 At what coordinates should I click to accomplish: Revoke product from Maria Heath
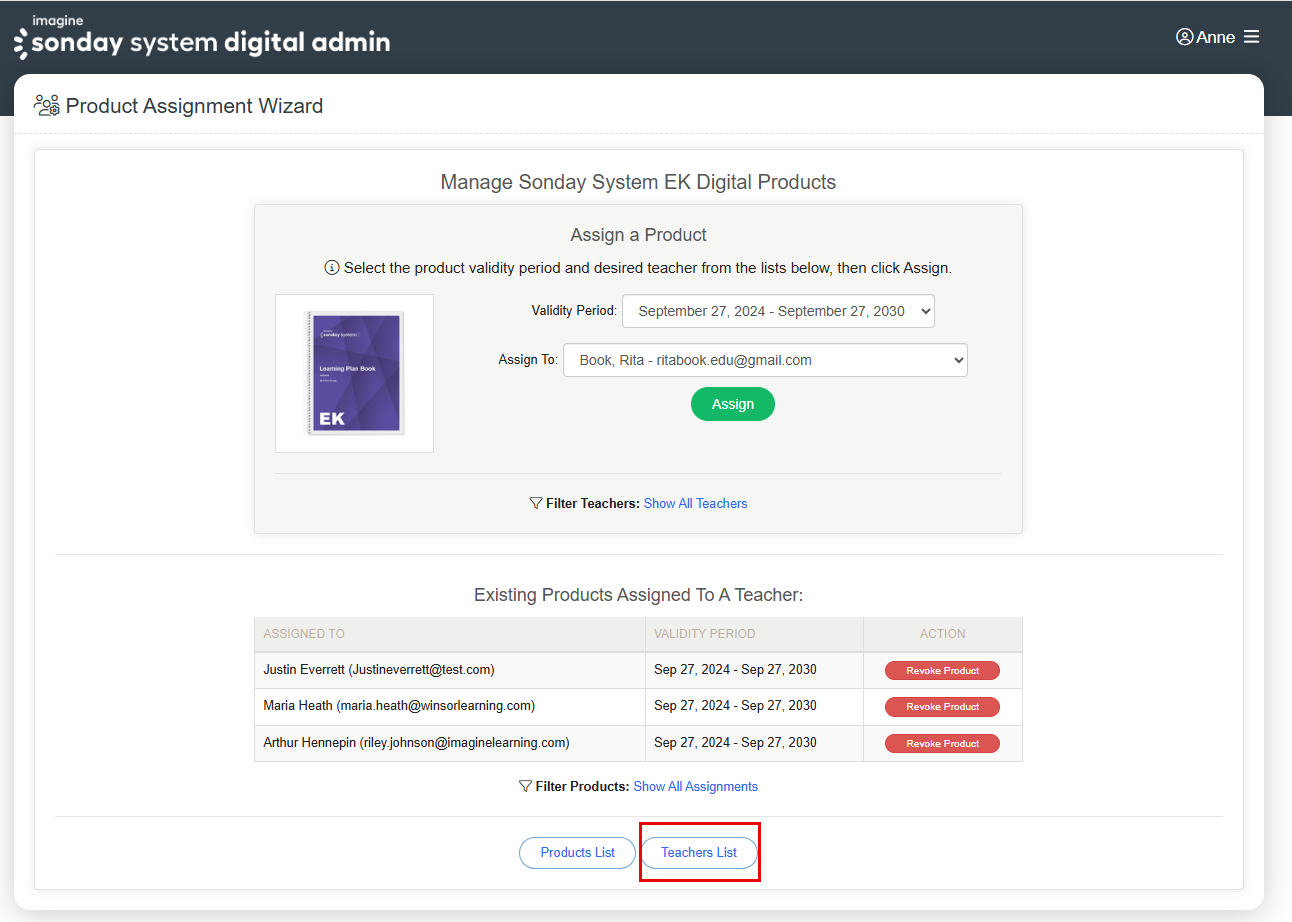942,706
